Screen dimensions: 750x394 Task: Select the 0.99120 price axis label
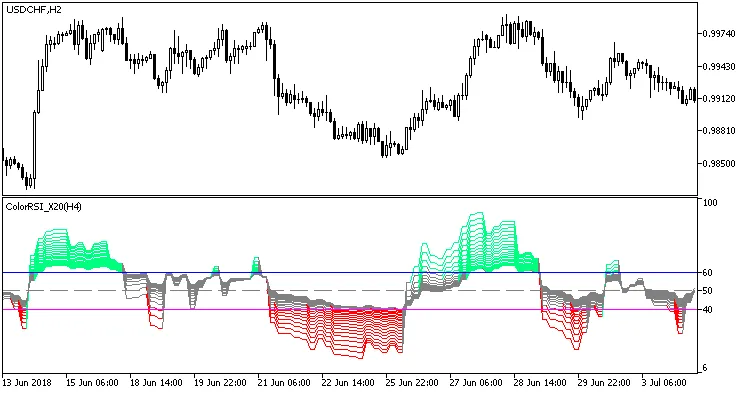pyautogui.click(x=719, y=98)
